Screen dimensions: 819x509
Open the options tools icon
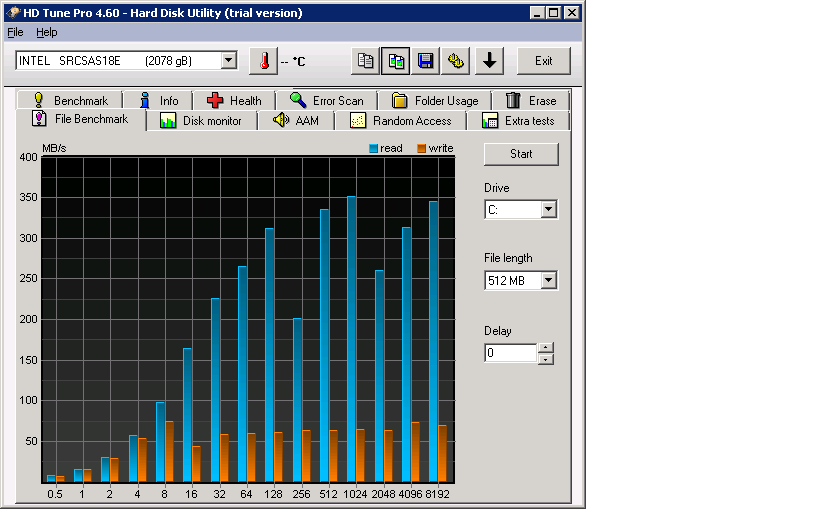[456, 61]
